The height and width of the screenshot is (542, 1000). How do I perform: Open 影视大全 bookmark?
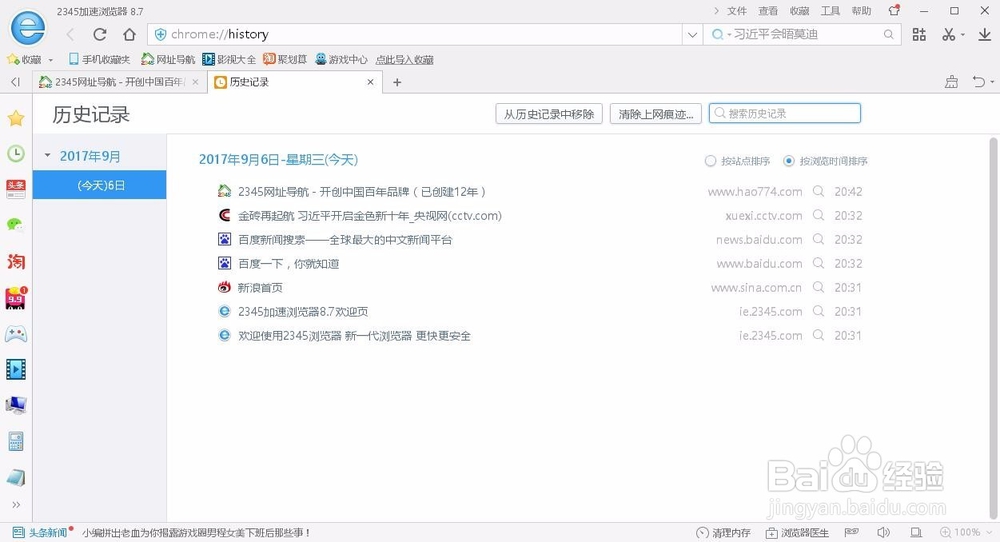click(x=229, y=59)
